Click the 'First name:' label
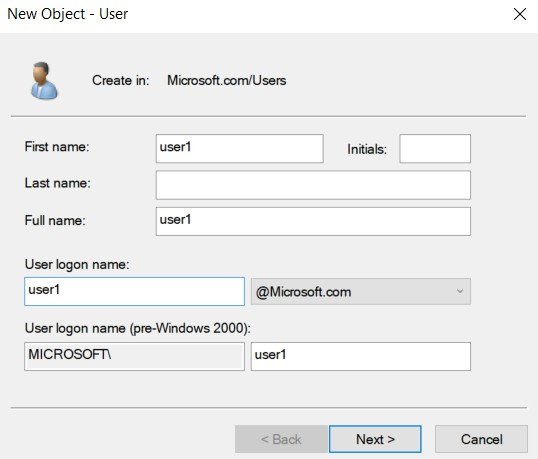The height and width of the screenshot is (459, 538). pyautogui.click(x=57, y=147)
